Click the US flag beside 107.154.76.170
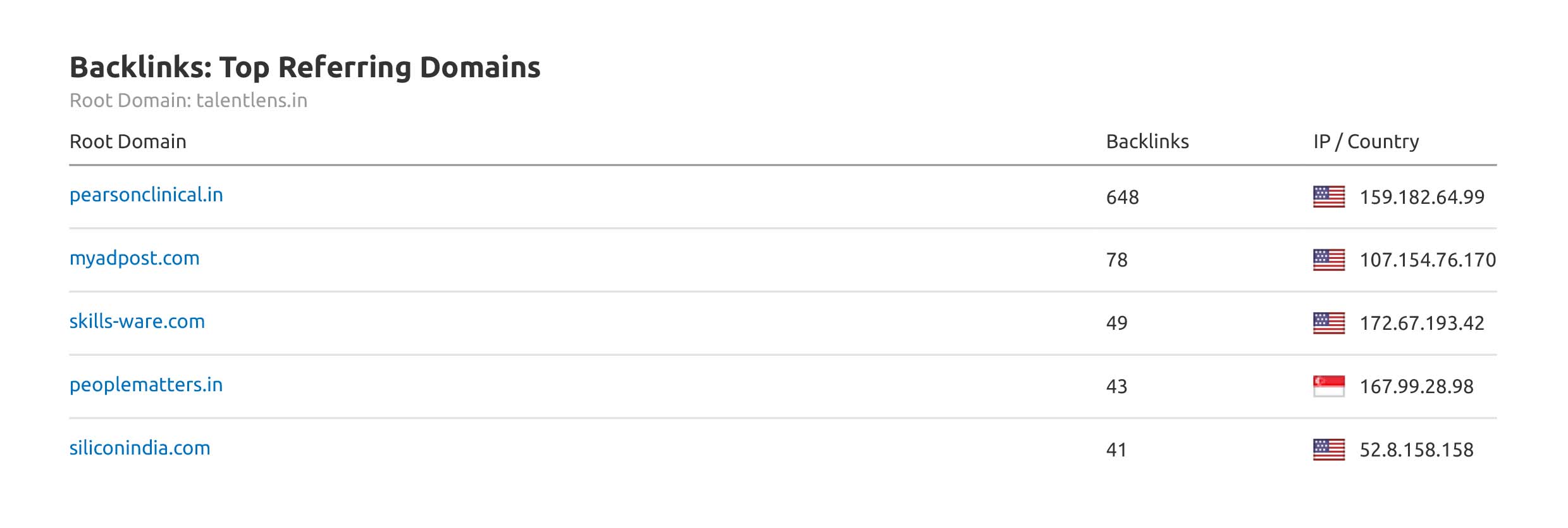This screenshot has height=528, width=1568. (x=1328, y=260)
